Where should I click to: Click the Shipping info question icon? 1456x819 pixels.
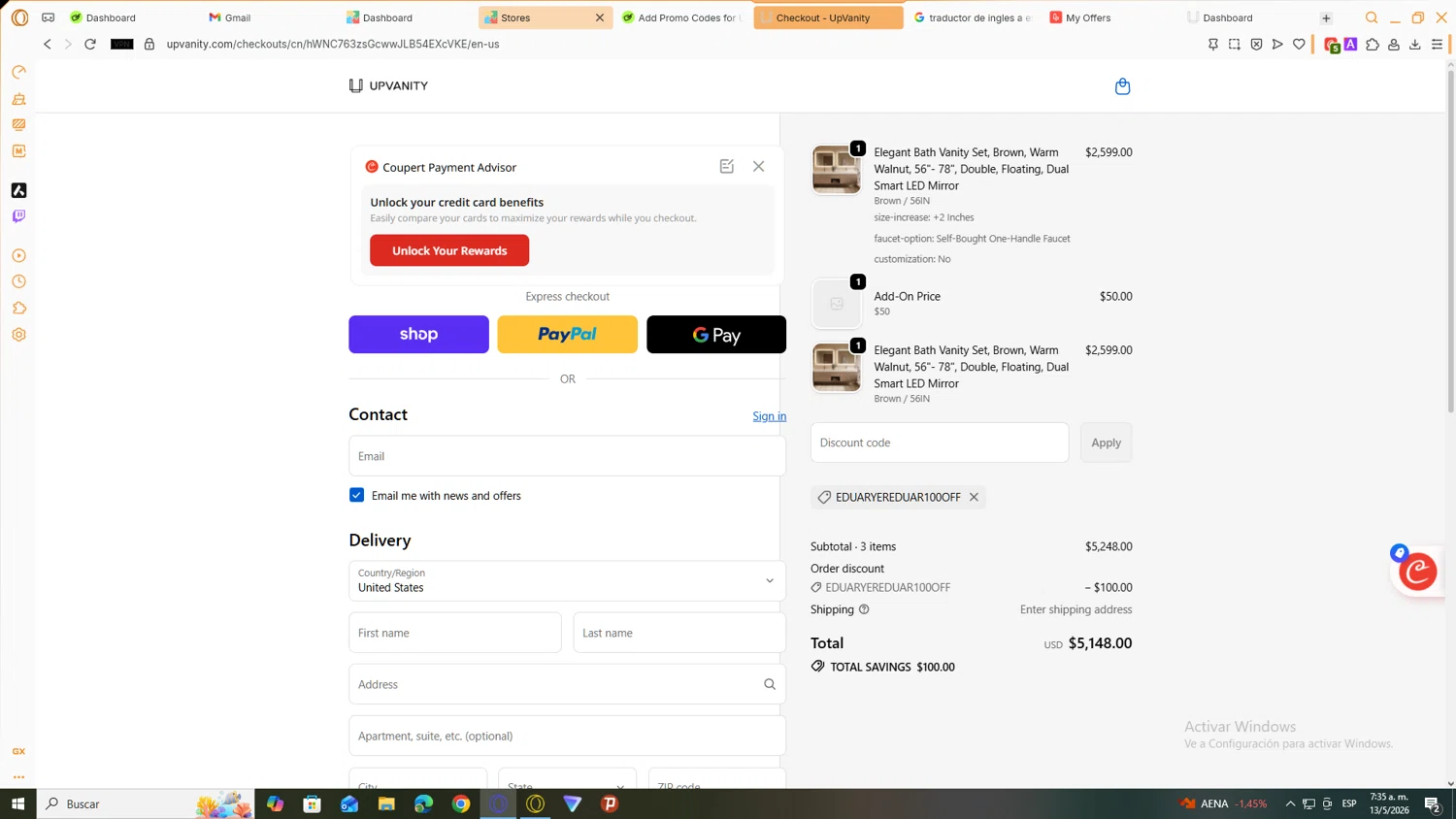[x=864, y=609]
